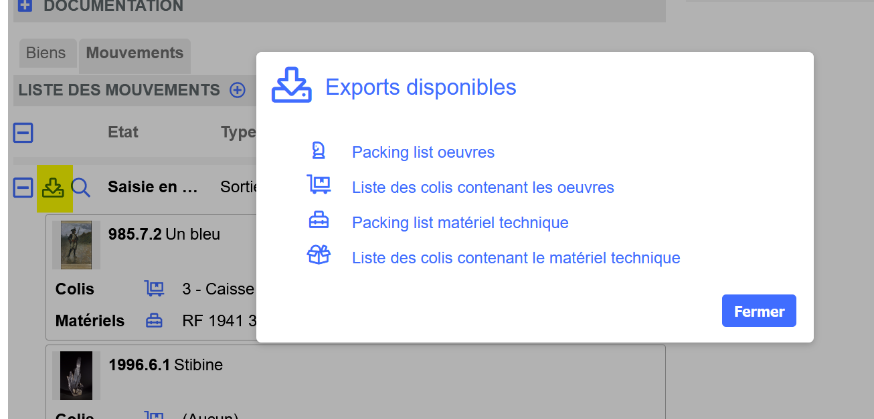Add a movement with the plus icon
Image resolution: width=874 pixels, height=419 pixels.
coord(237,90)
